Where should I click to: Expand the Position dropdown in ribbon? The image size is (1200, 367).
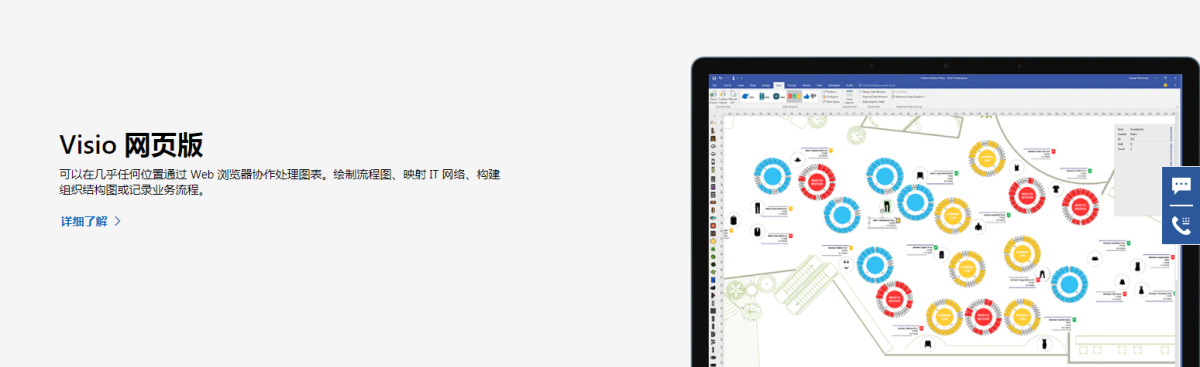tap(830, 91)
